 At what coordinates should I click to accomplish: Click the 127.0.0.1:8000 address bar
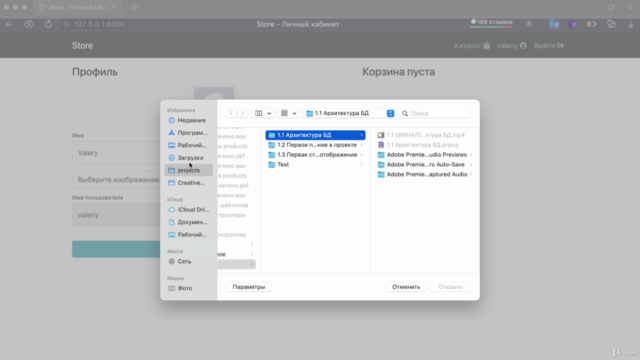[100, 24]
